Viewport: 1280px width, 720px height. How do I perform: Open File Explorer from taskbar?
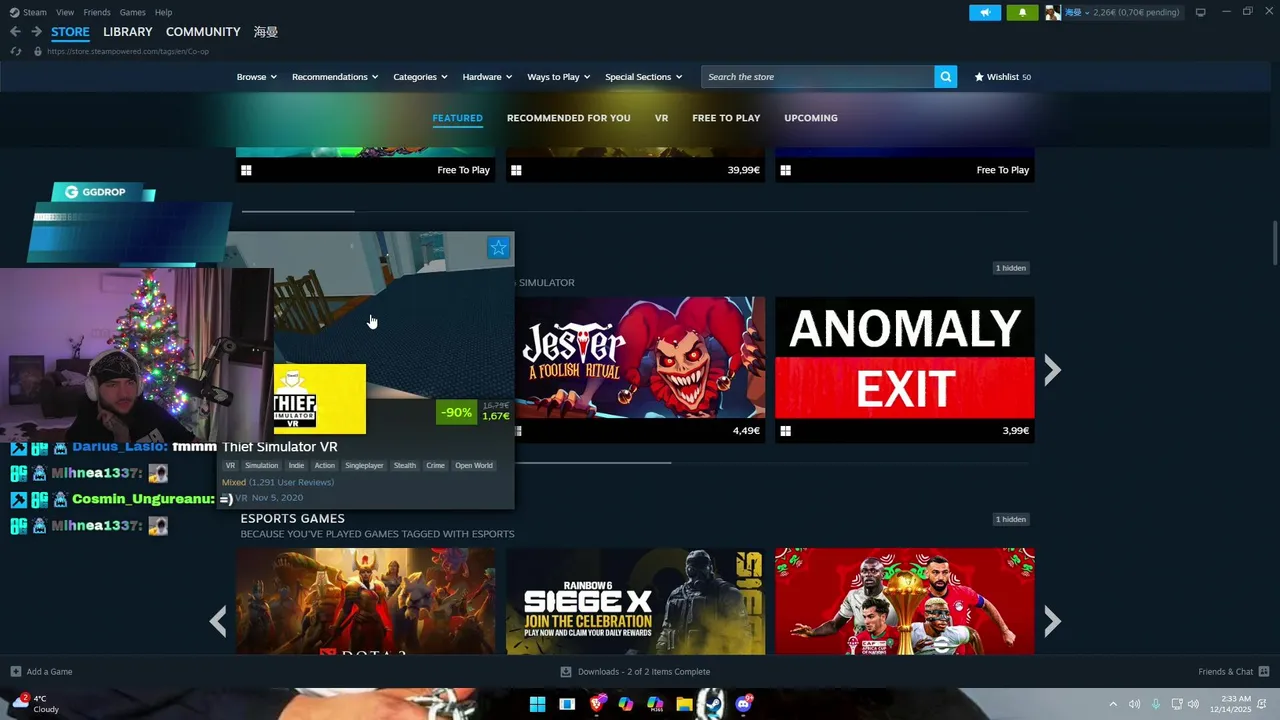[684, 704]
